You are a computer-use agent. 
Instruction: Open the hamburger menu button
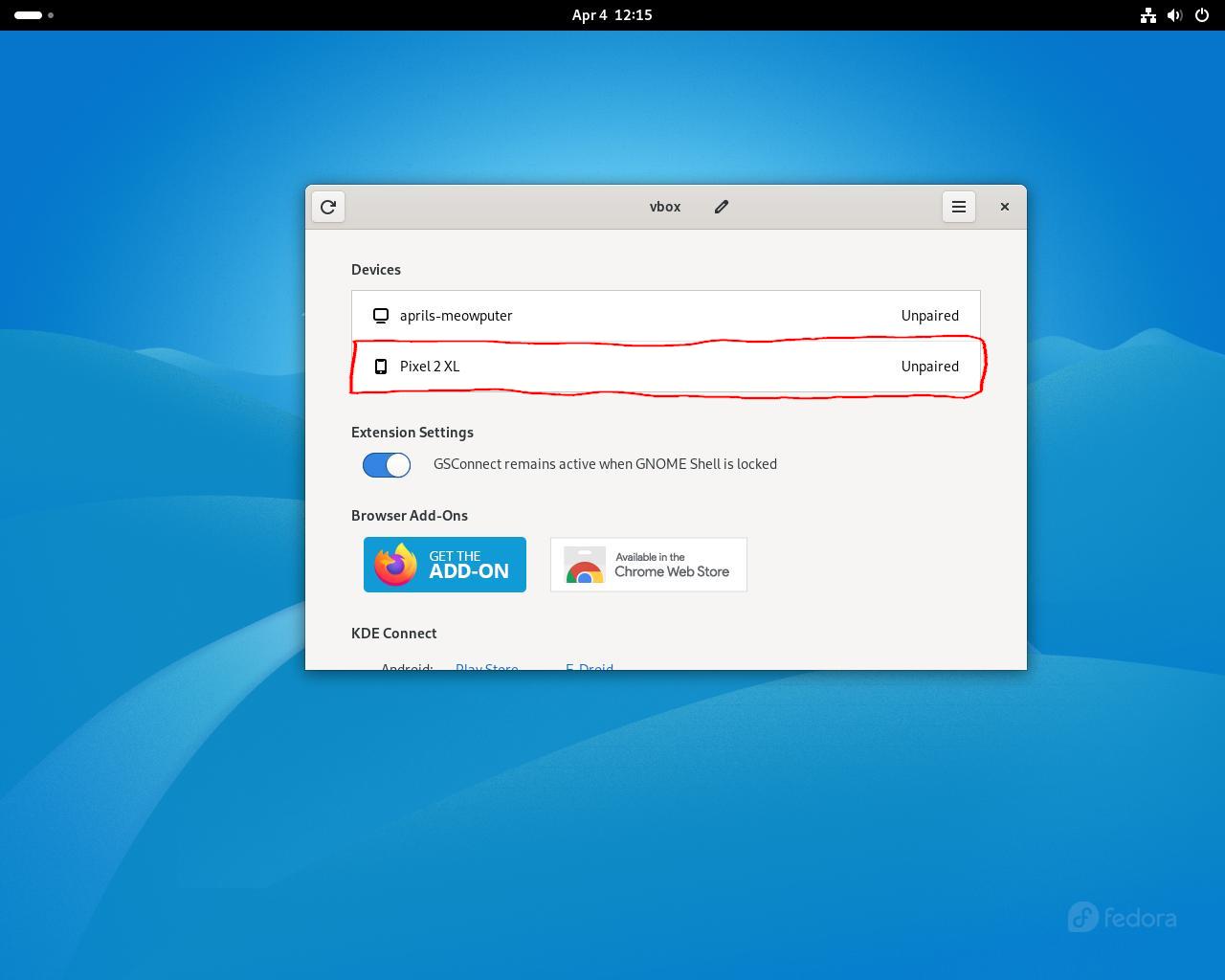[x=959, y=207]
